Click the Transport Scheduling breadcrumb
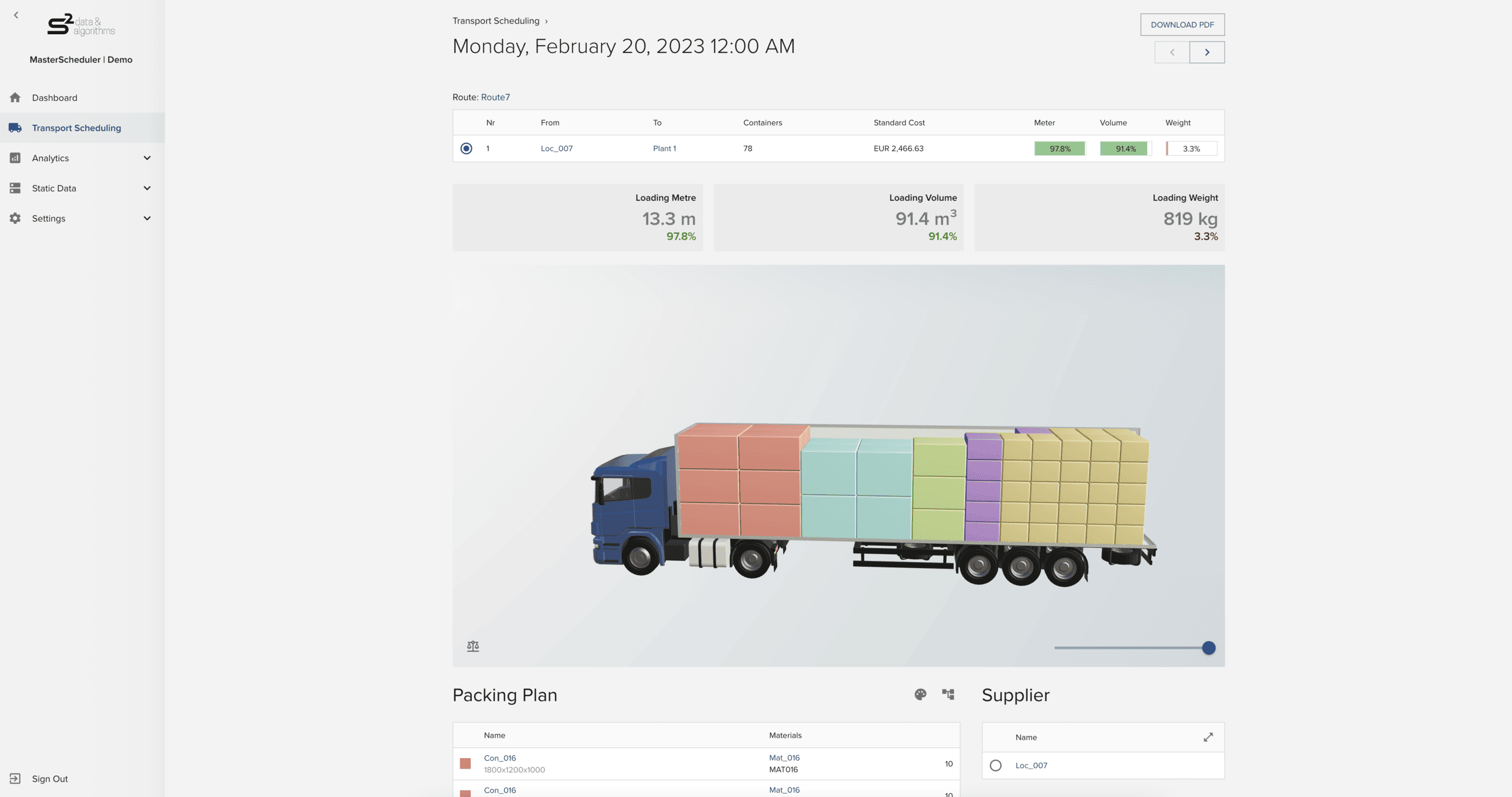Image resolution: width=1512 pixels, height=797 pixels. [496, 21]
